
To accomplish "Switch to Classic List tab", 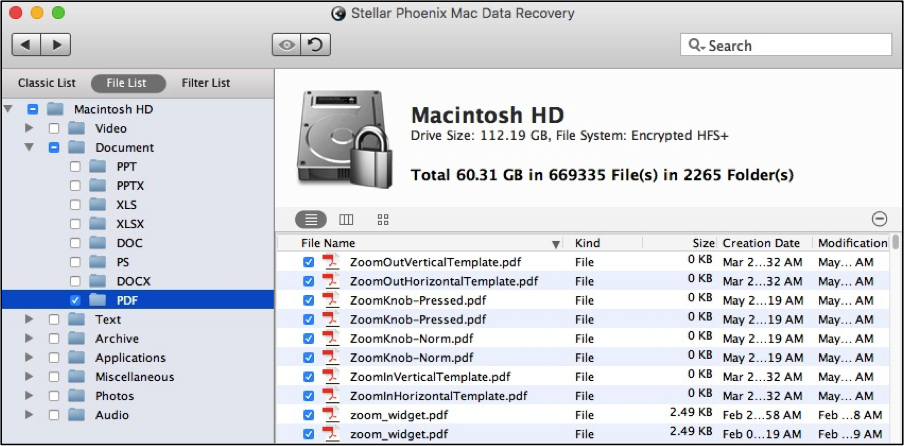I will [x=47, y=83].
